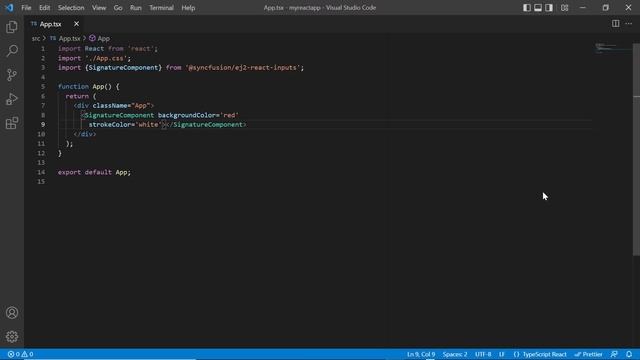
Task: Toggle the primary side bar layout
Action: point(527,8)
